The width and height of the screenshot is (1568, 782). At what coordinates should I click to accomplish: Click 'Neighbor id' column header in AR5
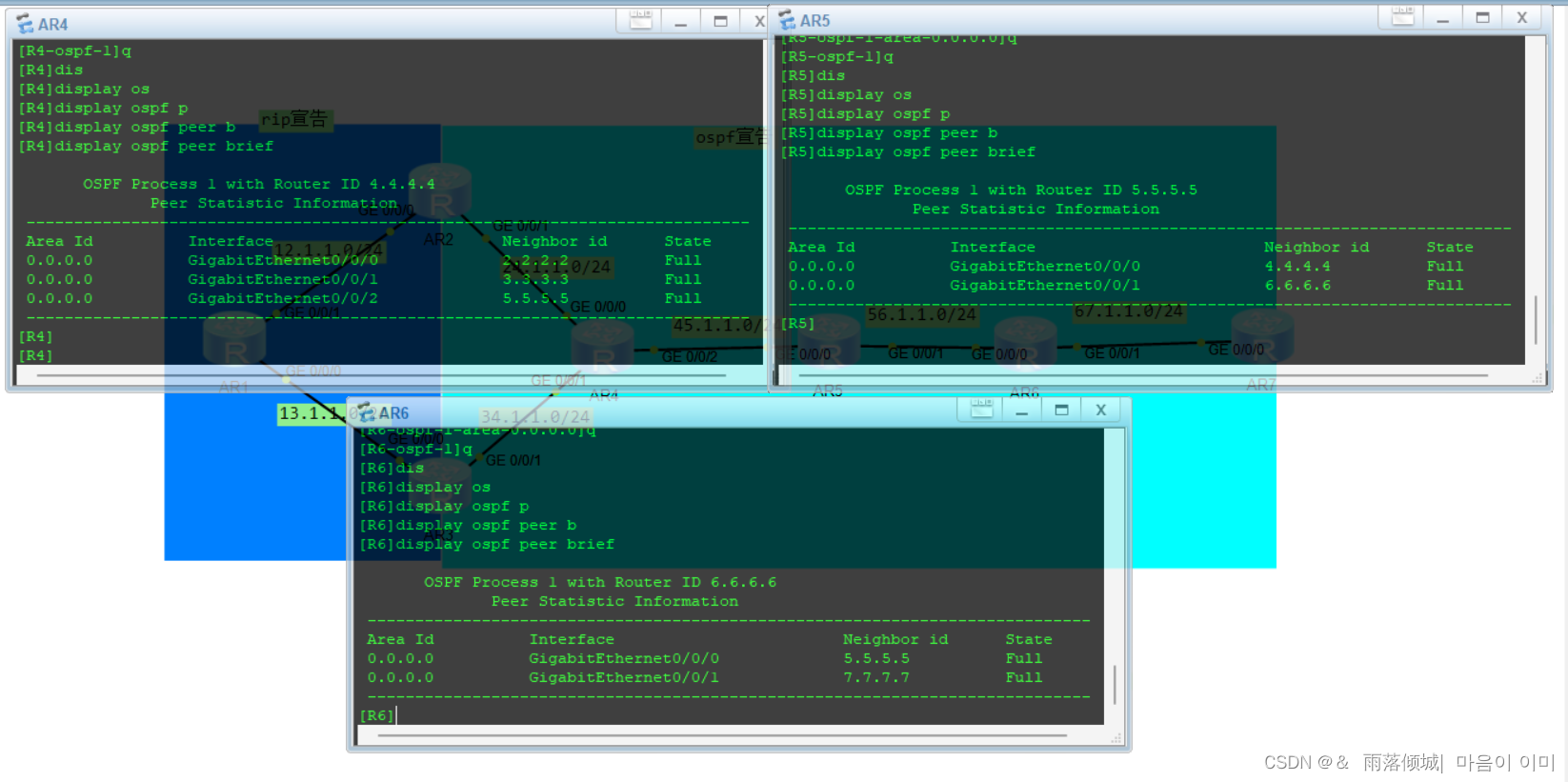point(1317,247)
